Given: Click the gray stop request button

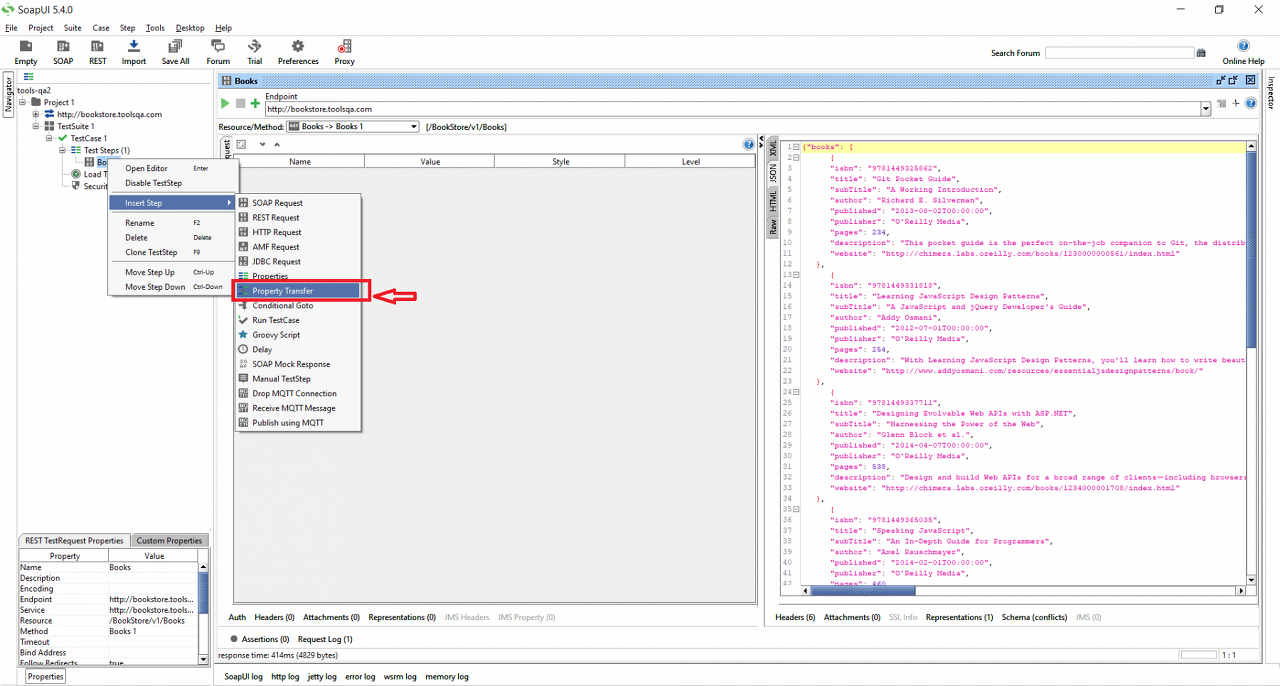Looking at the screenshot, I should point(240,103).
